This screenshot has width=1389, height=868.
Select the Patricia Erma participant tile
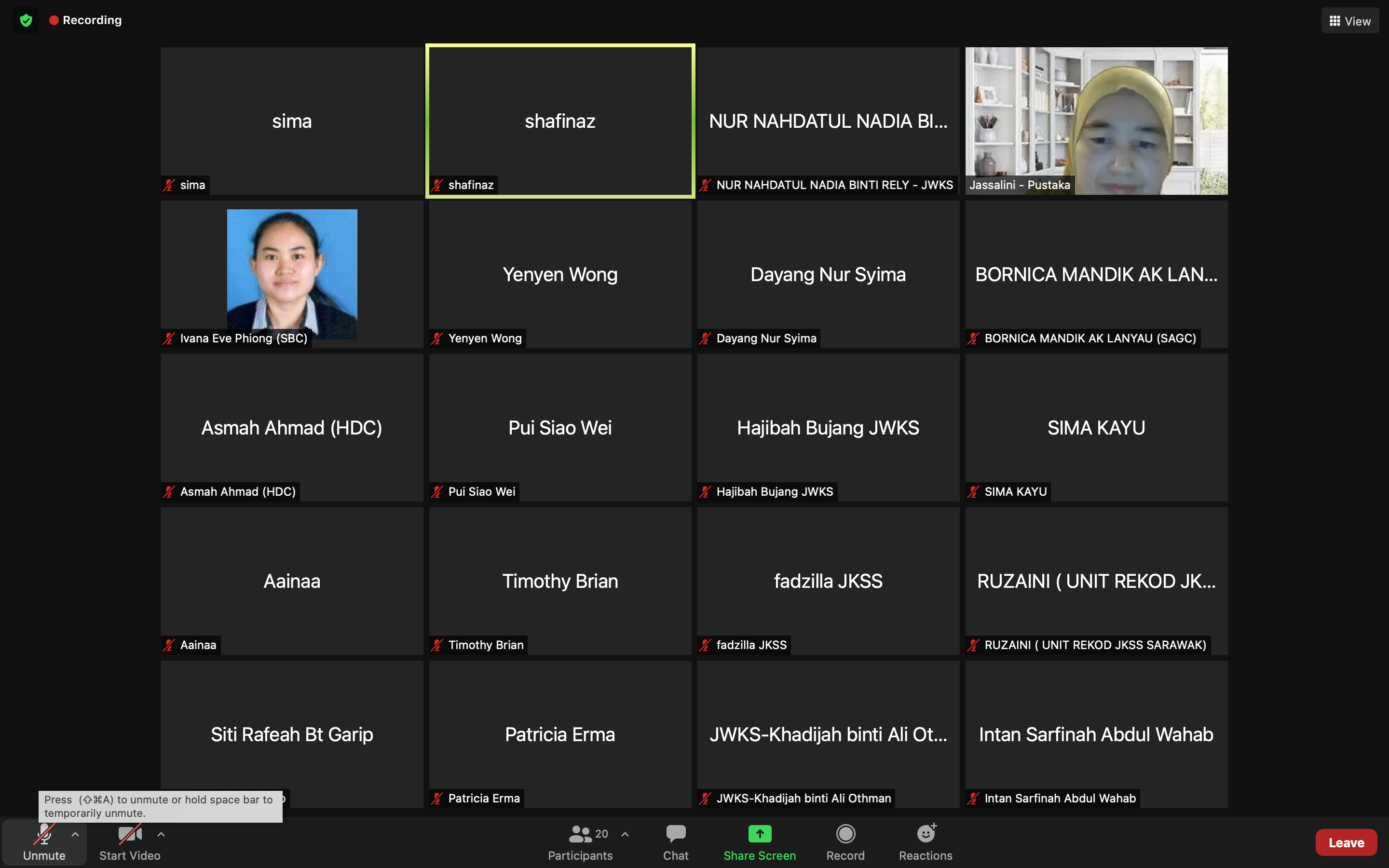[560, 733]
